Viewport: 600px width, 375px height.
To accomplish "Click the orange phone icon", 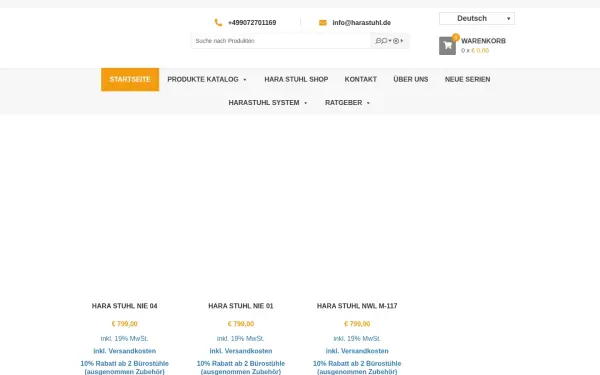I will [218, 23].
